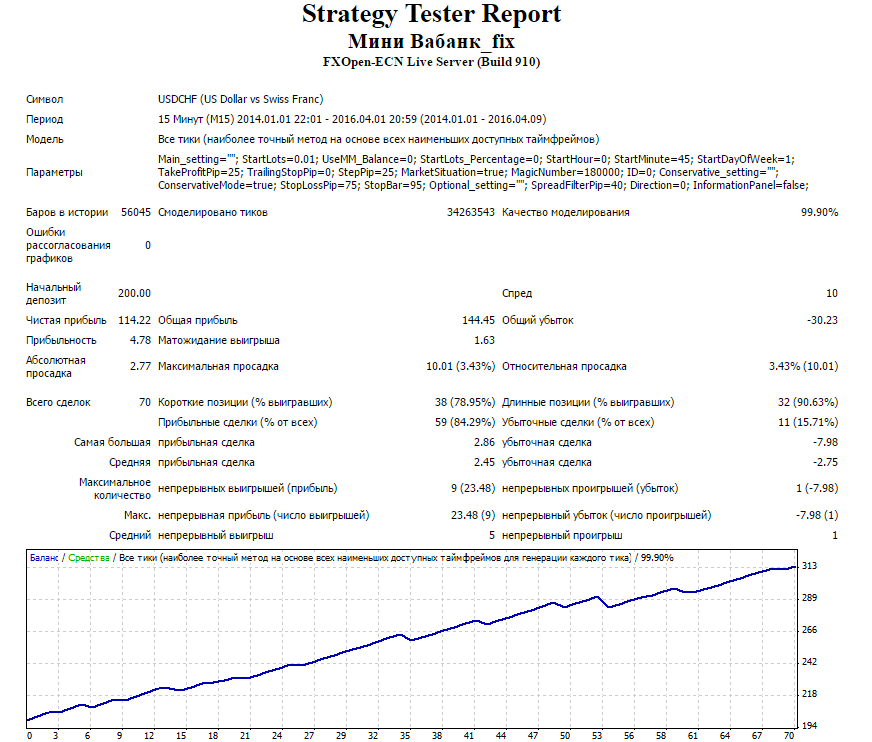
Task: Click the 'Общая прибыль' label
Action: coord(197,320)
